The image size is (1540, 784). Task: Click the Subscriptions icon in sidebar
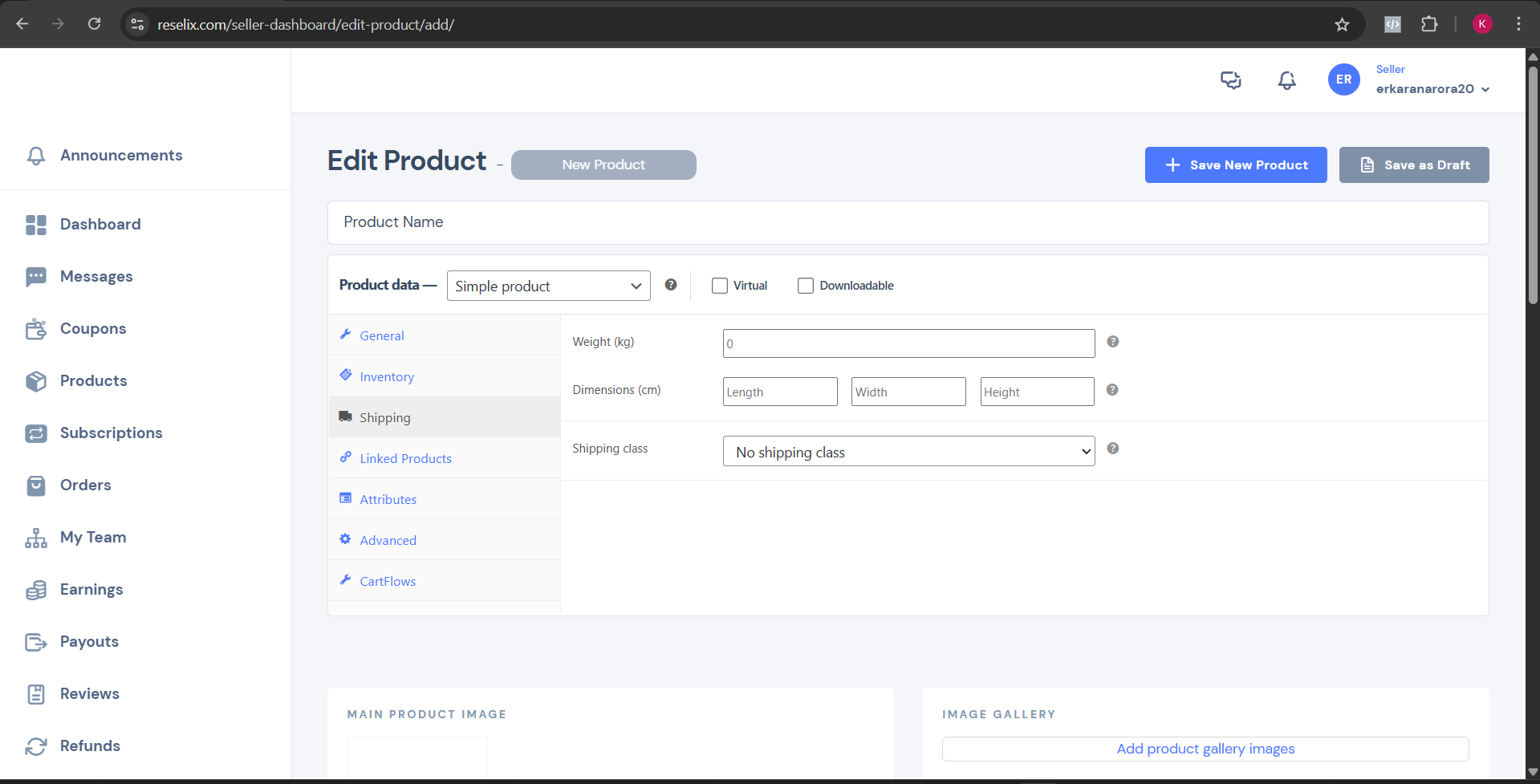(35, 433)
